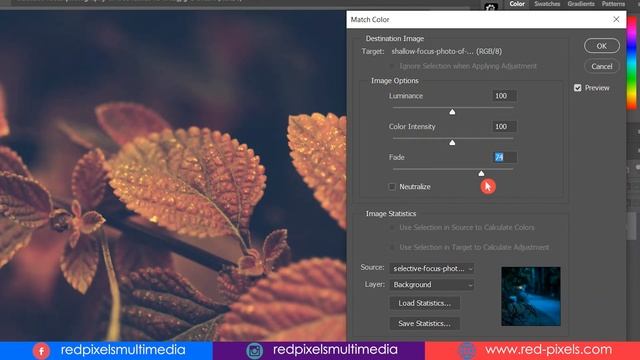Click the Color Intensity value field
The image size is (640, 360).
(x=504, y=127)
